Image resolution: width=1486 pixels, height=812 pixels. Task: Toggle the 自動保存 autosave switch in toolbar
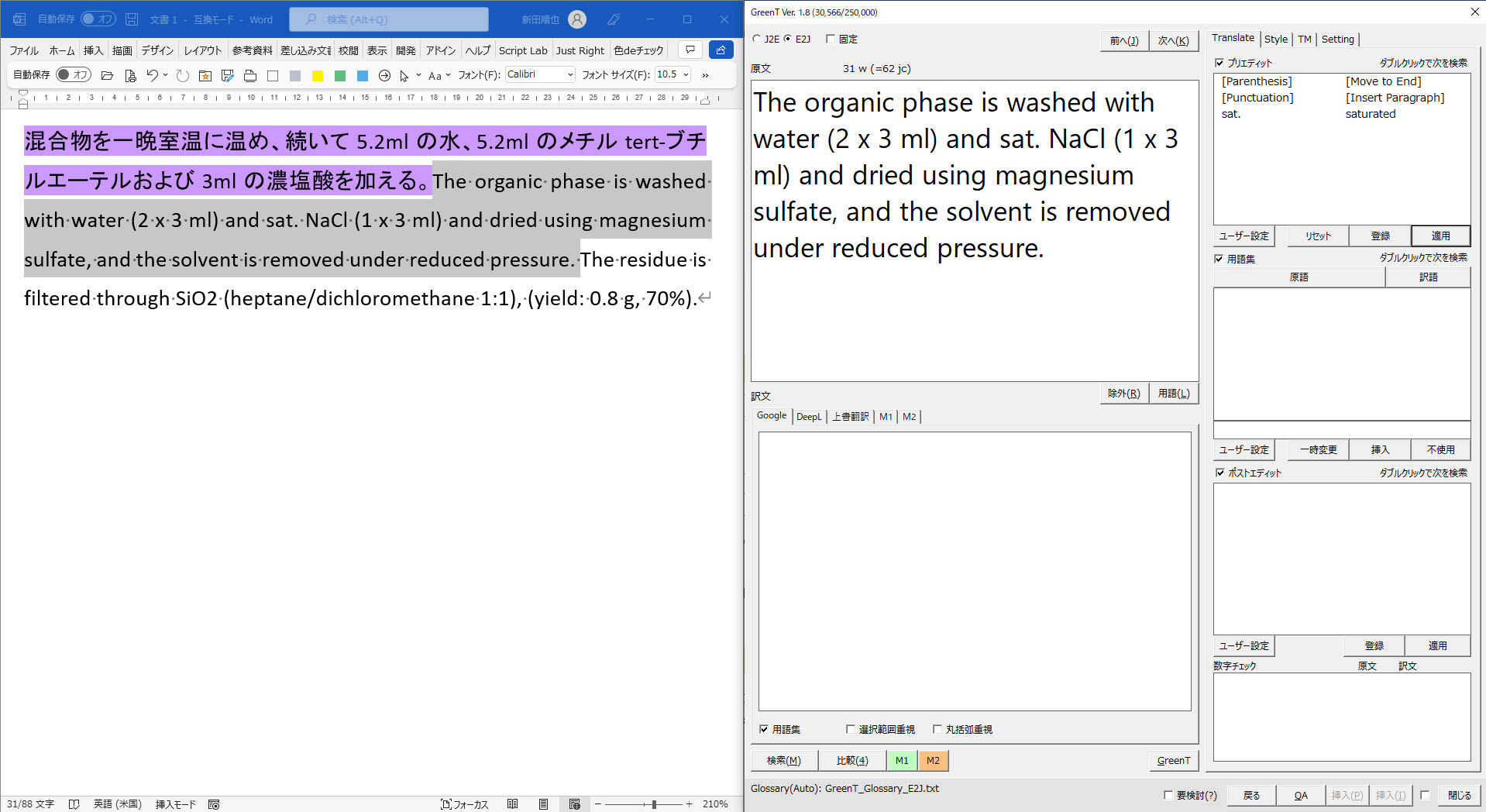[x=74, y=74]
